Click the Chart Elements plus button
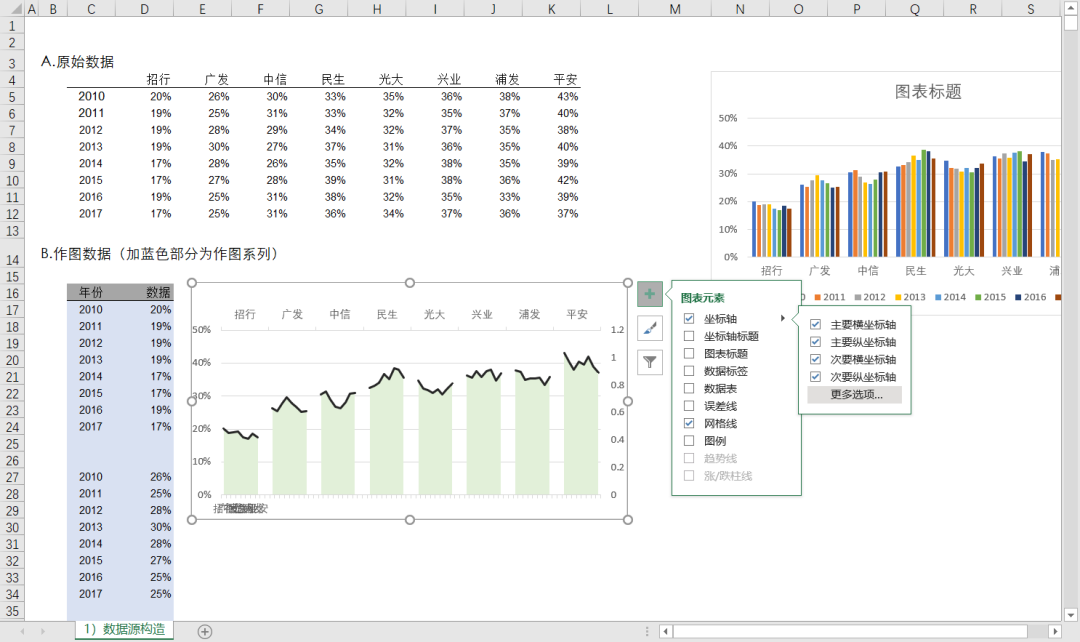This screenshot has height=642, width=1080. [x=650, y=294]
